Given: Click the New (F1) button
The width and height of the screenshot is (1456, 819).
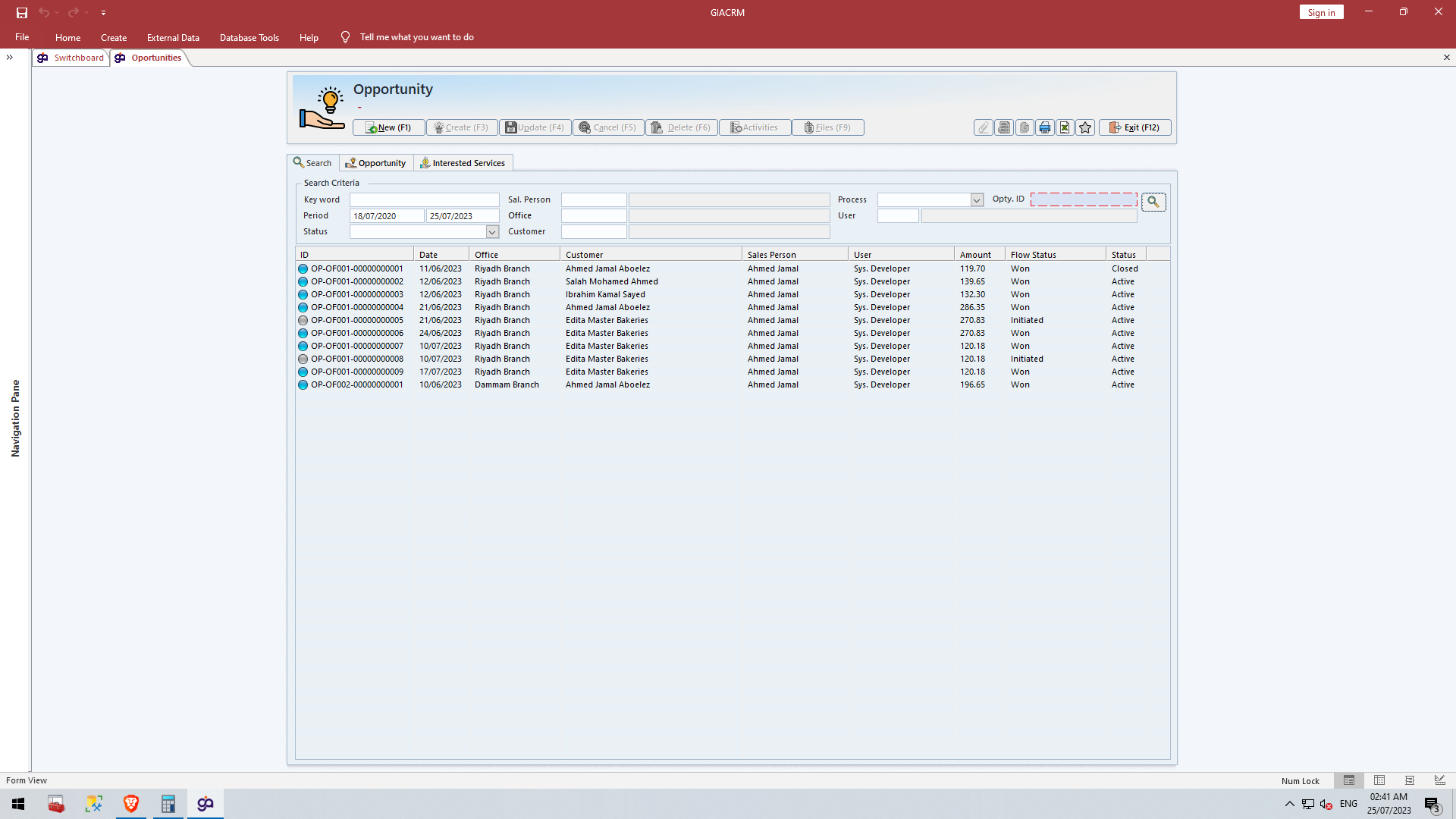Looking at the screenshot, I should pyautogui.click(x=388, y=127).
